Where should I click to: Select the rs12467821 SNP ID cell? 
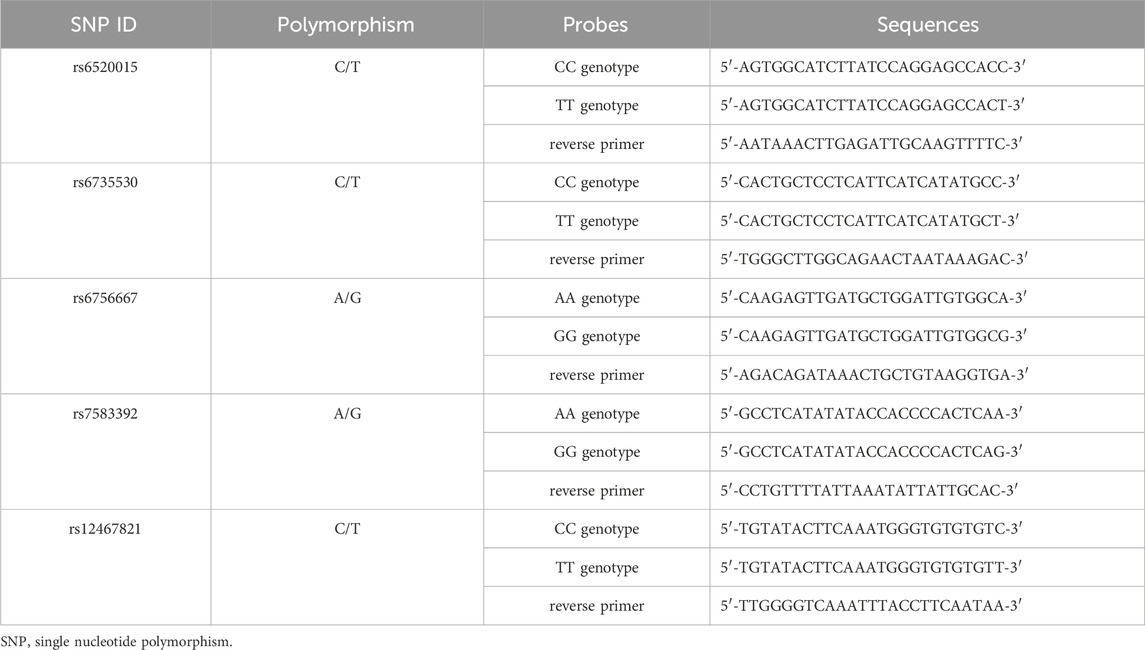point(105,529)
